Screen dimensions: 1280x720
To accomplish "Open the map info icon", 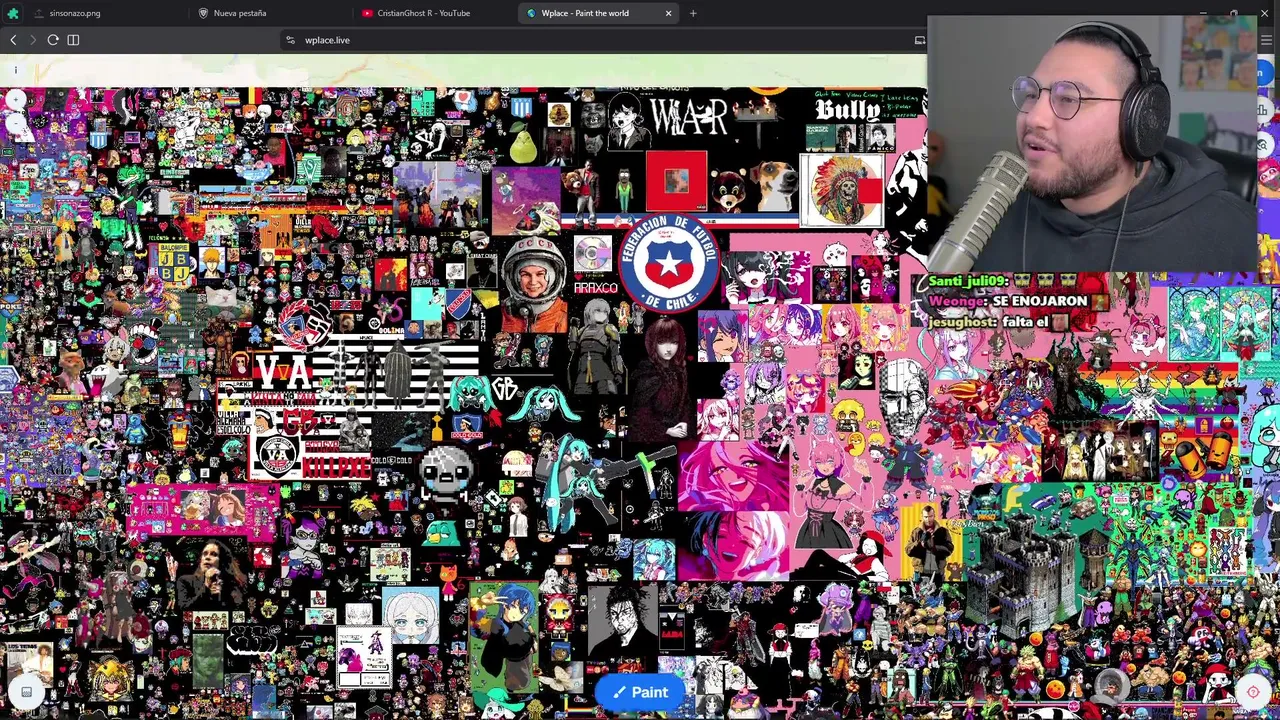I will 15,70.
